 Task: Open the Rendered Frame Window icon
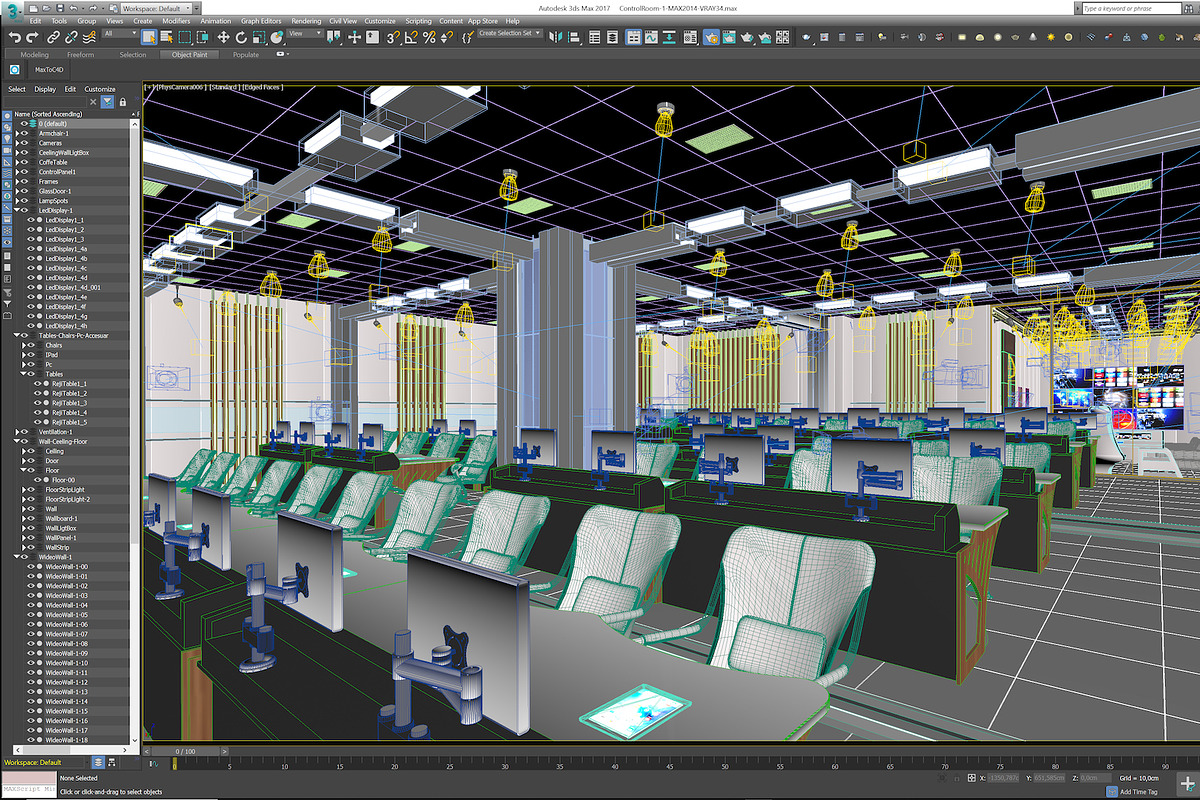pyautogui.click(x=729, y=36)
